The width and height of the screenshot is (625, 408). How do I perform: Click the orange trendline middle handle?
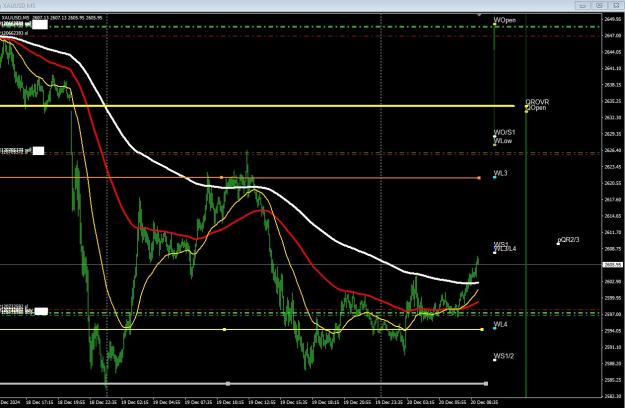(222, 178)
